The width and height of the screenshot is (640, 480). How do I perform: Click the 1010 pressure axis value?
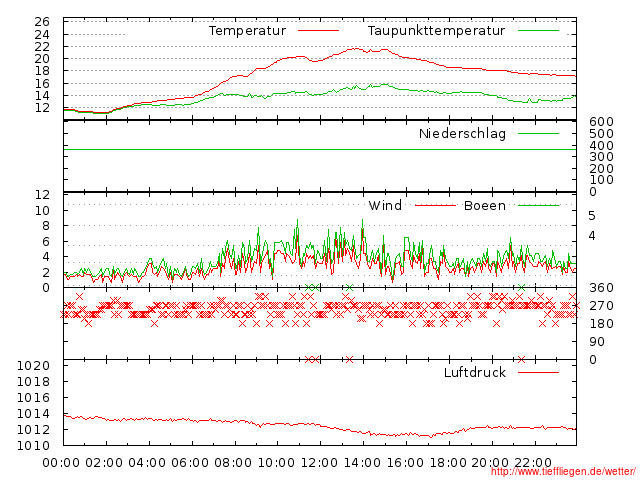pyautogui.click(x=33, y=446)
